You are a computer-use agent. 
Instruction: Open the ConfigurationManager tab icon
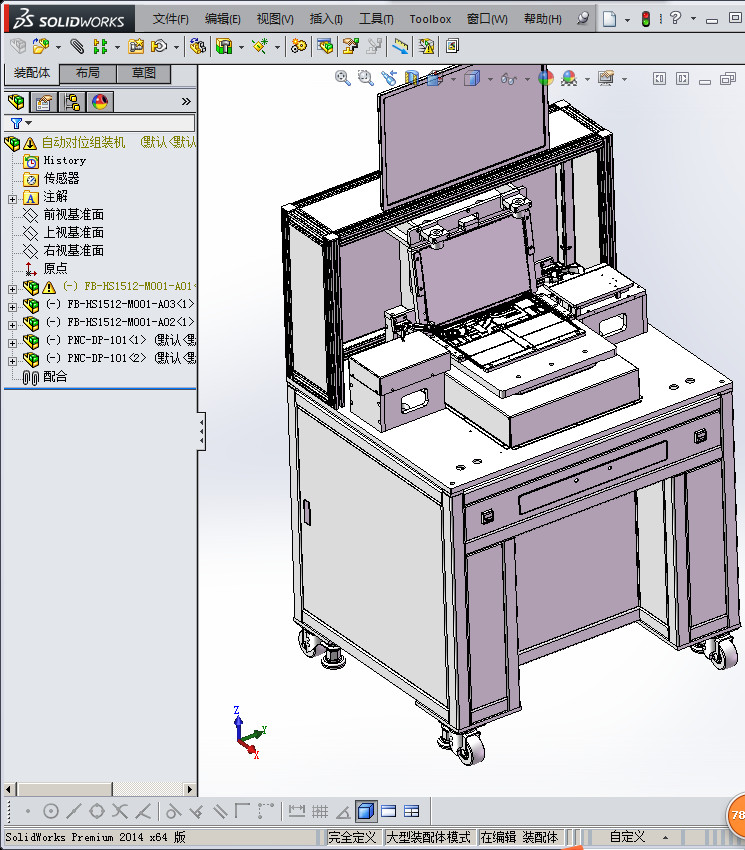[x=72, y=101]
